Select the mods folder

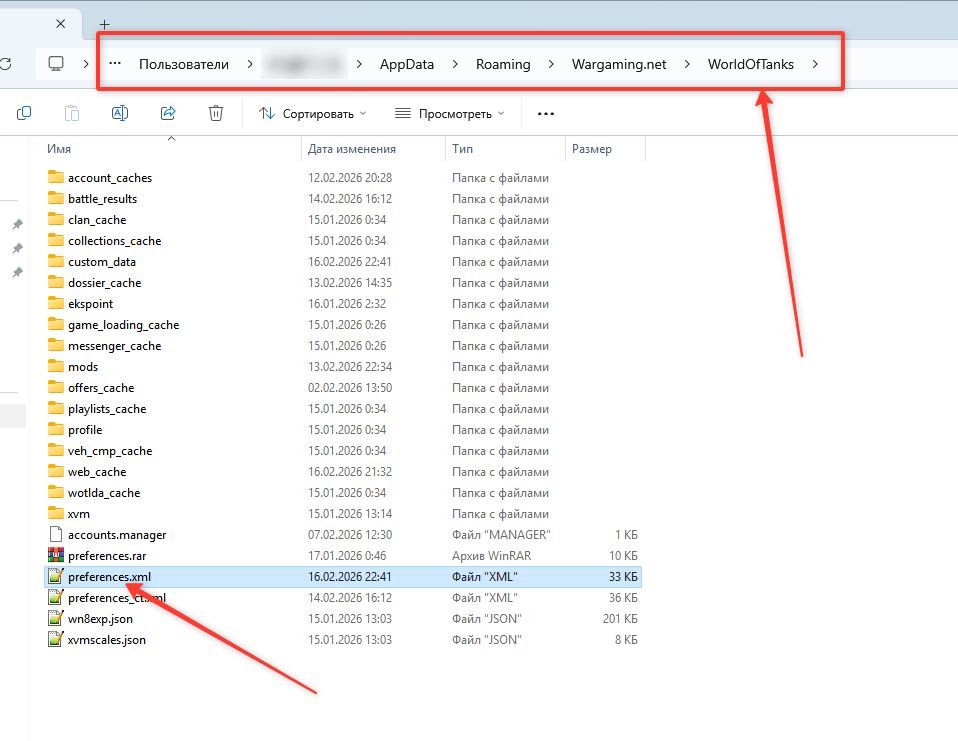83,367
